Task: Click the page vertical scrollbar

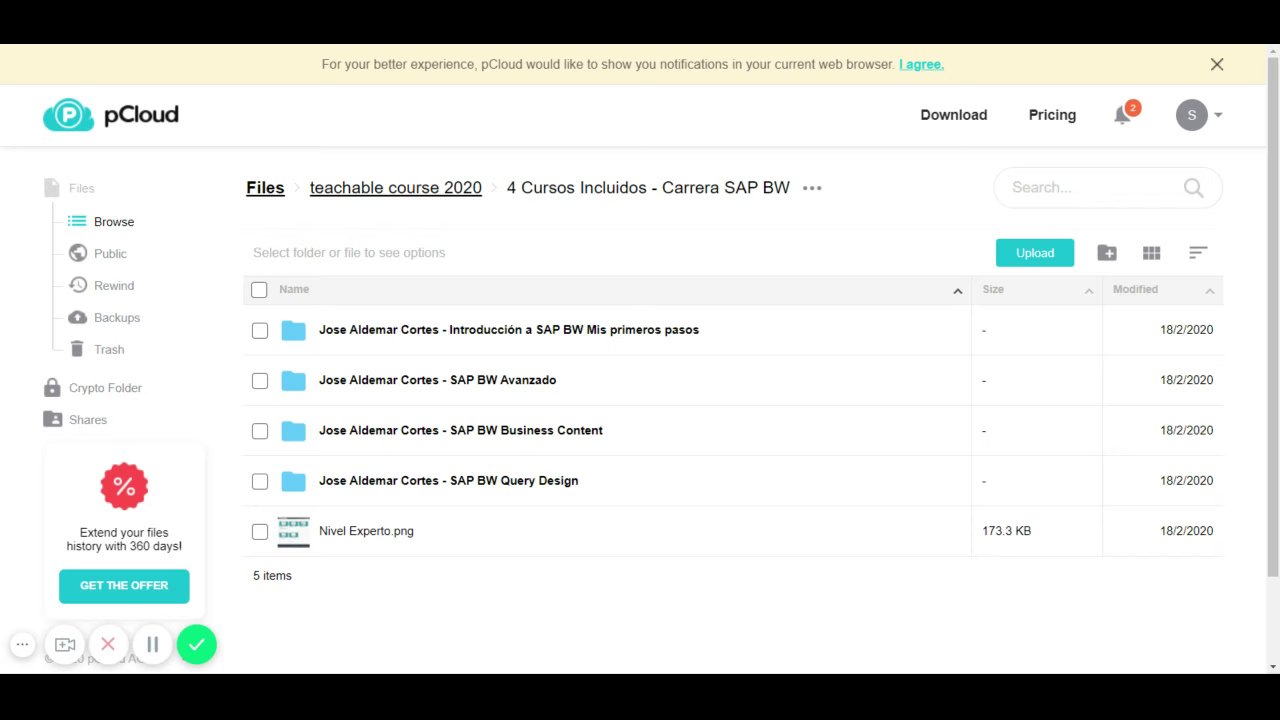Action: 1273,317
